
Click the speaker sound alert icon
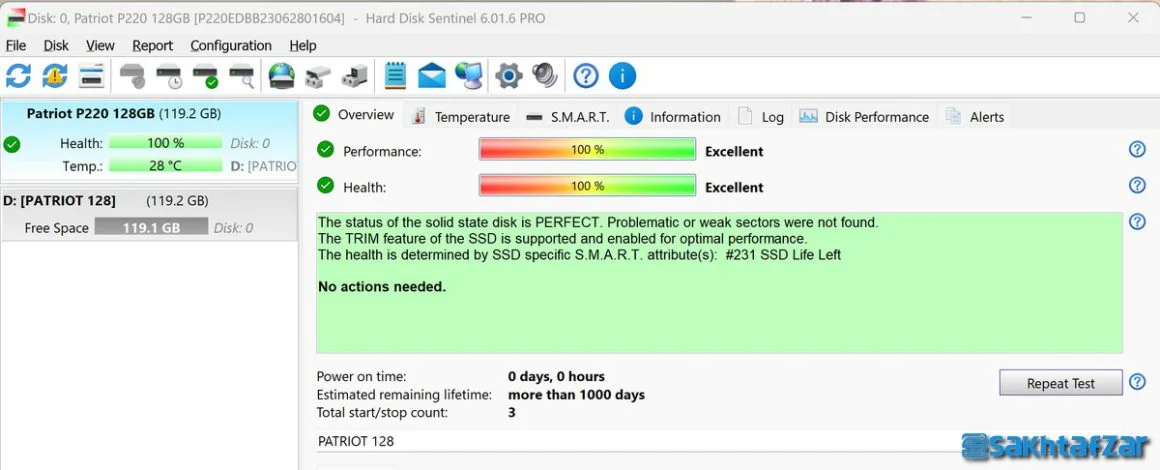545,75
